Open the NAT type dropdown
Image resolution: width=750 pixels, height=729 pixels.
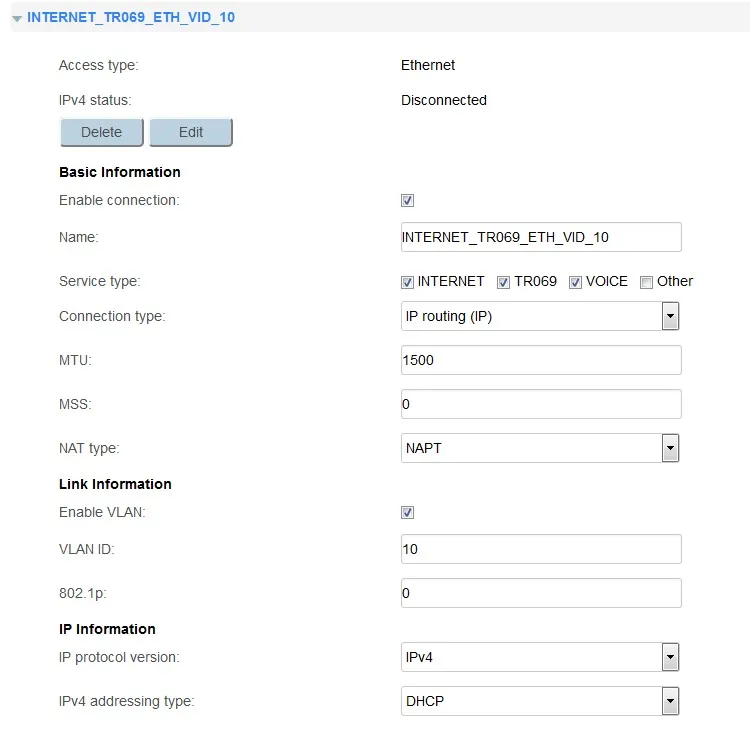[540, 448]
